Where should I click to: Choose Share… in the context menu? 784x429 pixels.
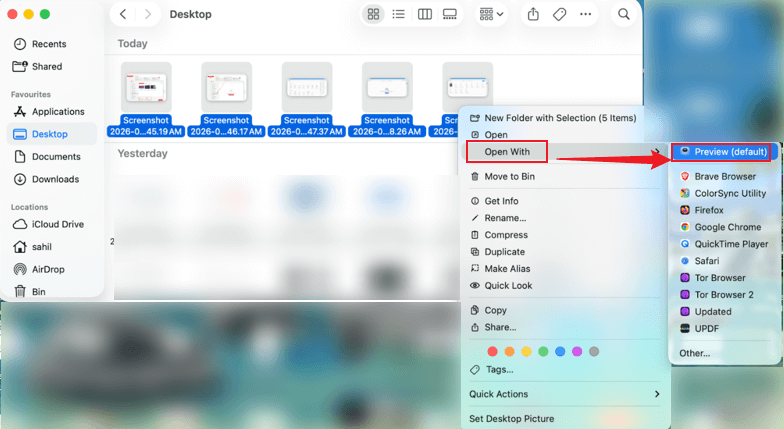point(500,327)
